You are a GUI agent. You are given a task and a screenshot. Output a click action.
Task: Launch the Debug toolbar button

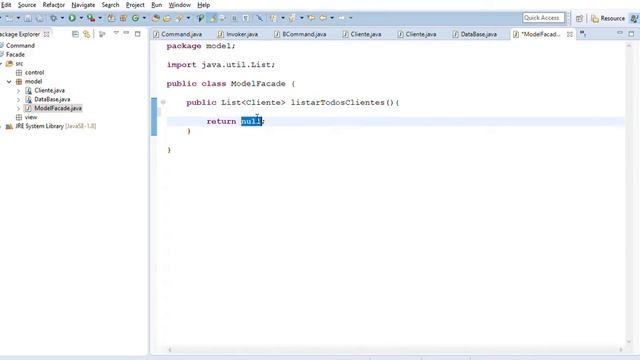pyautogui.click(x=53, y=18)
